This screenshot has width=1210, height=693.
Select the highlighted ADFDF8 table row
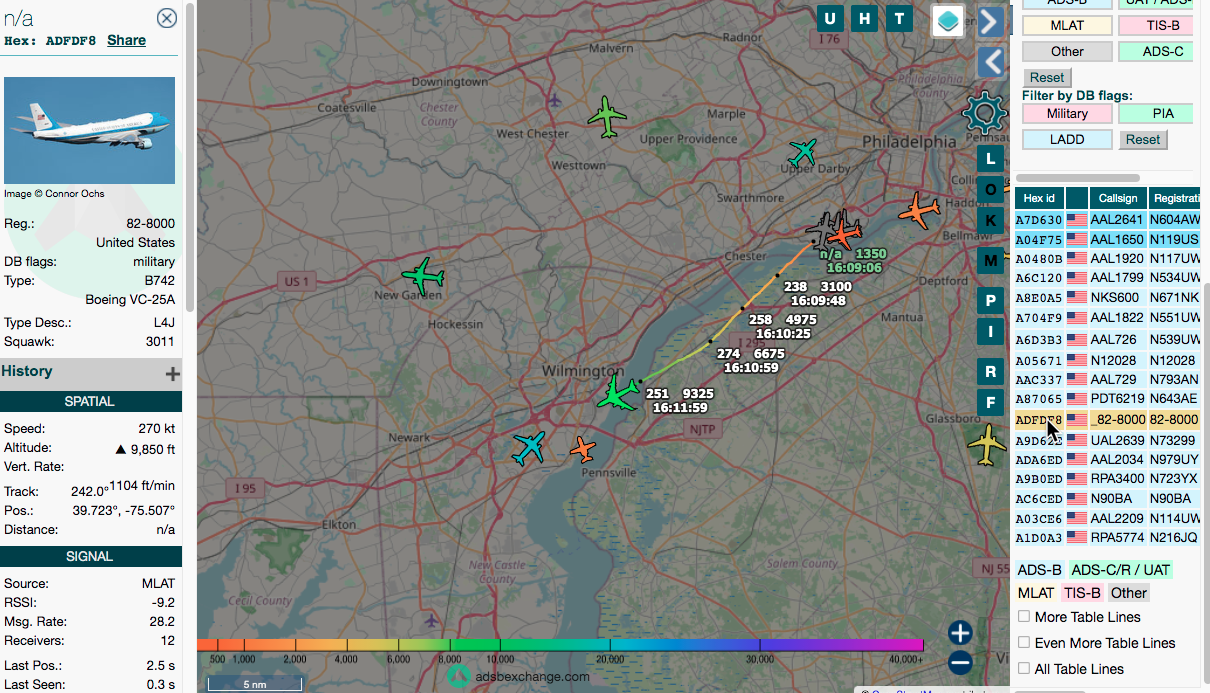tap(1108, 420)
